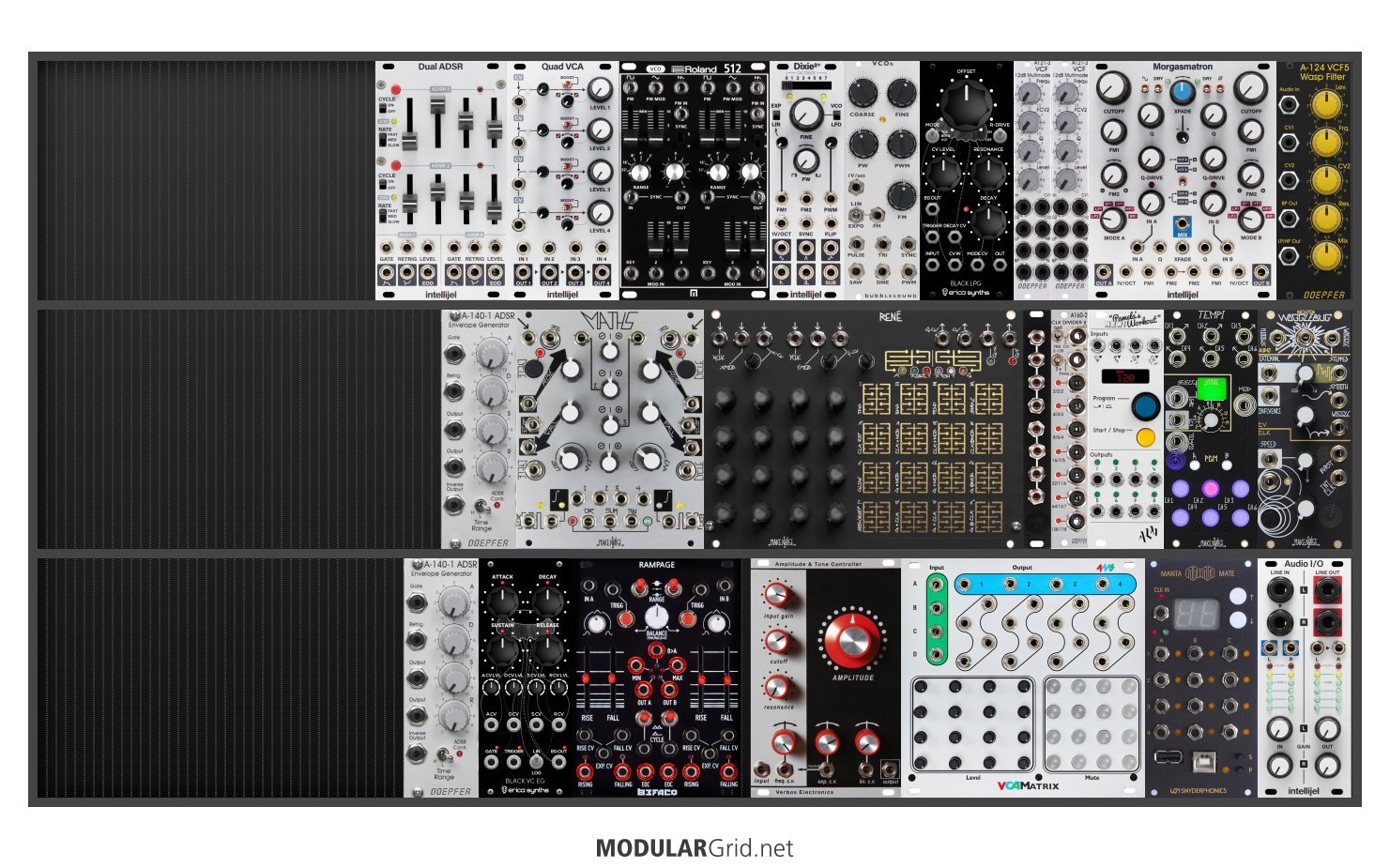1390x868 pixels.
Task: Click the VCOb PWM knob
Action: pyautogui.click(x=902, y=144)
